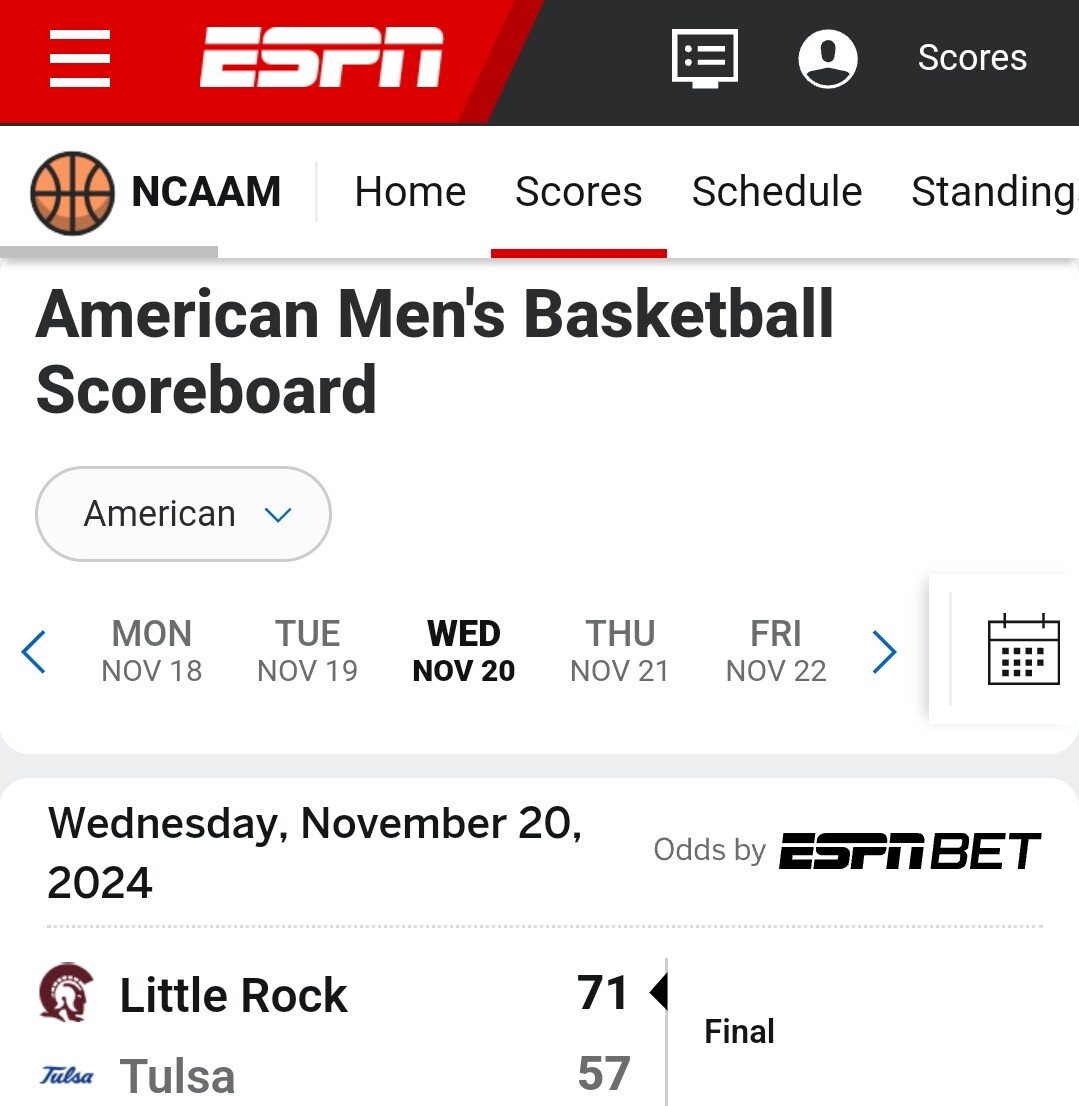This screenshot has width=1079, height=1106.
Task: Open the user profile account icon
Action: tap(828, 59)
